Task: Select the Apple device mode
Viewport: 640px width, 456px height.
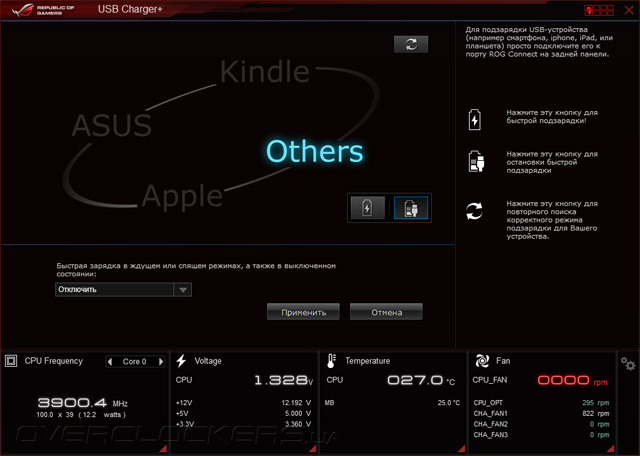Action: click(x=182, y=196)
